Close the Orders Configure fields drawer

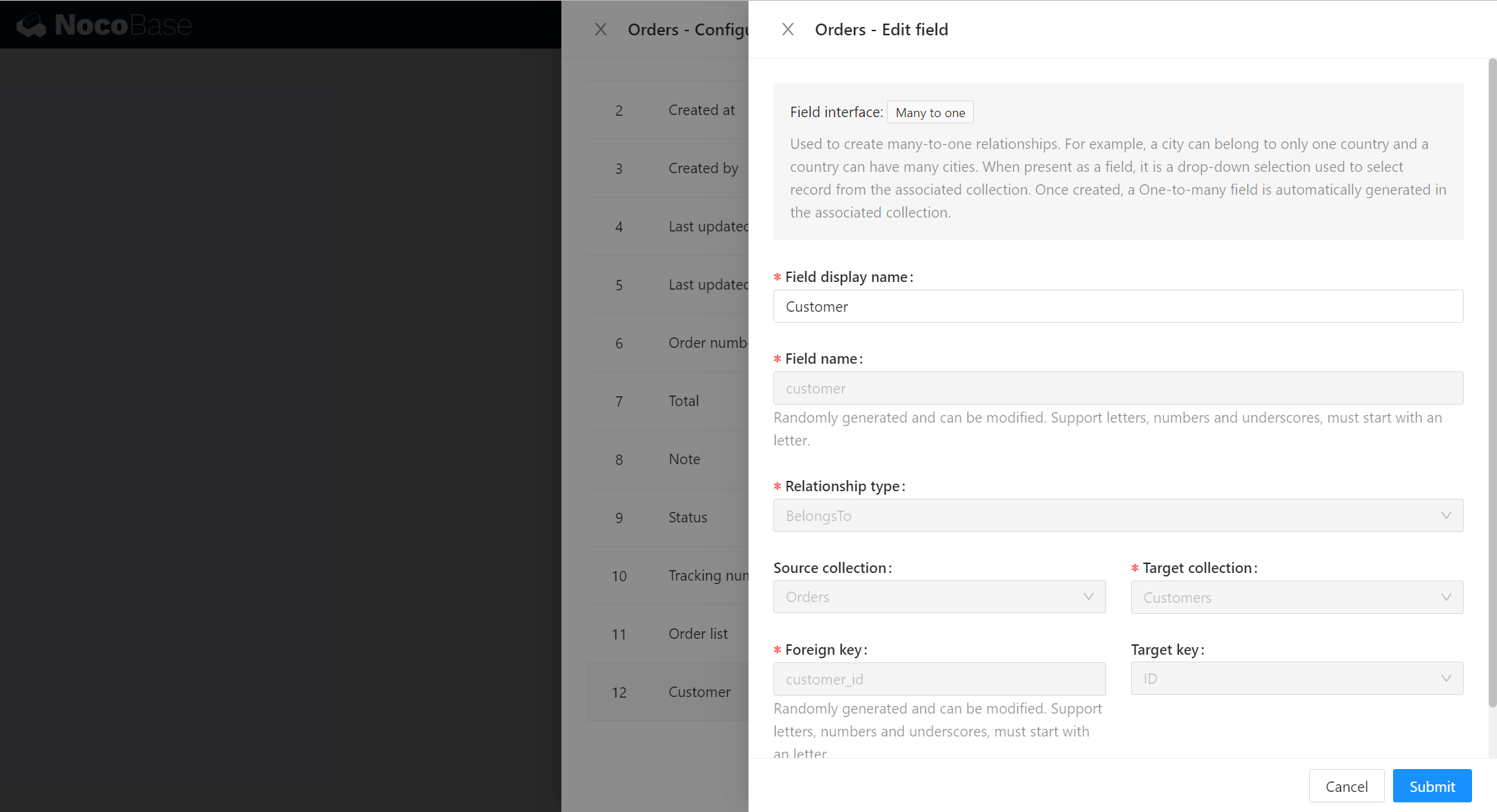pos(601,29)
